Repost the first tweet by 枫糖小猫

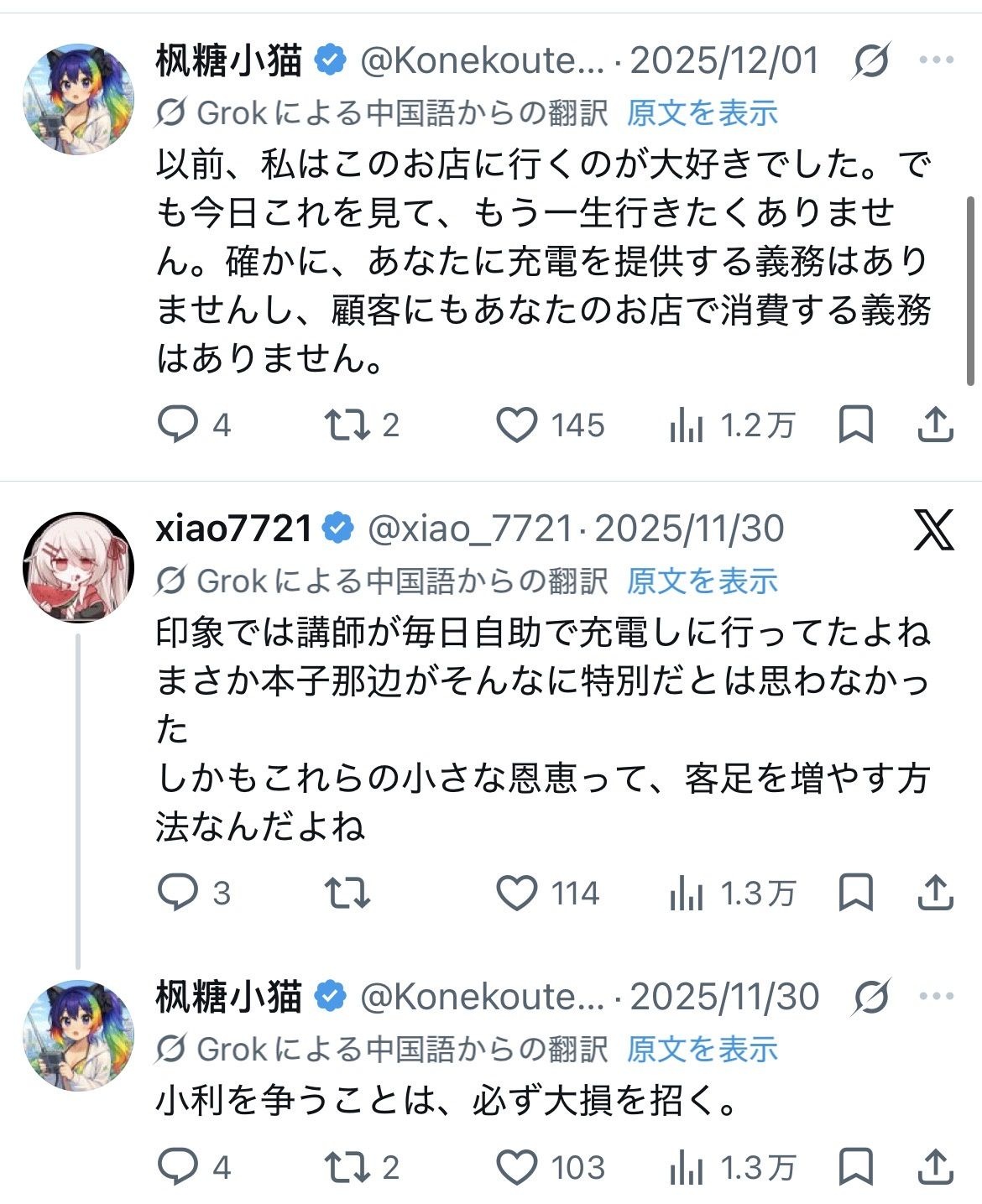347,425
